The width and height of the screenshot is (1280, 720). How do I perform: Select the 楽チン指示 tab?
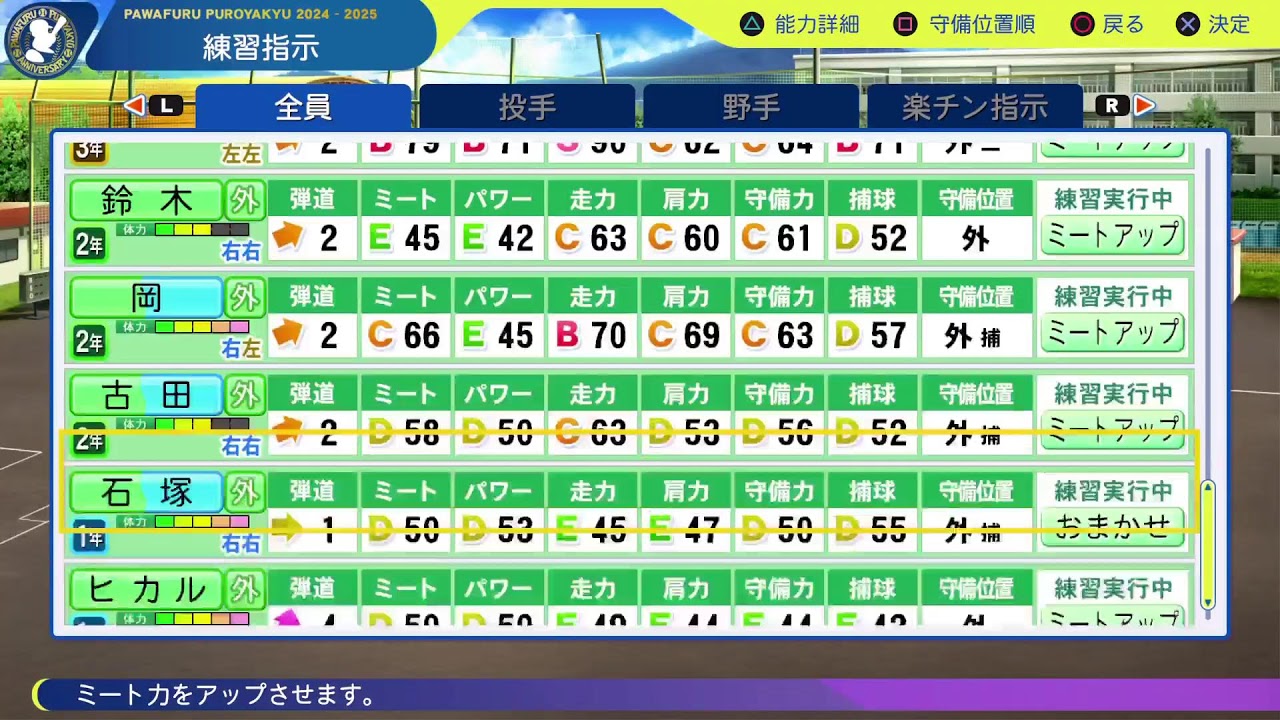tap(975, 106)
